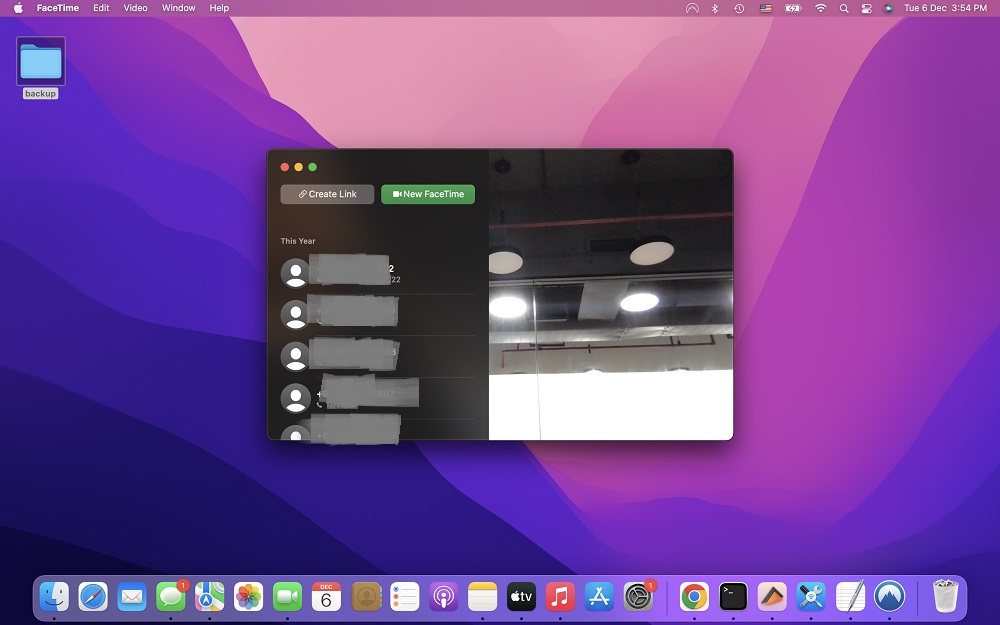Minimize FaceTime window with yellow button
The width and height of the screenshot is (1000, 625).
click(298, 167)
